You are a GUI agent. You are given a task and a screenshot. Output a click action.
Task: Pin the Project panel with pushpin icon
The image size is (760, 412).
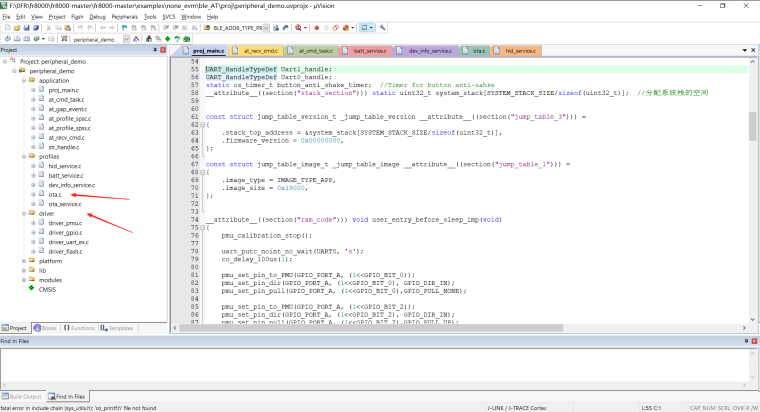click(x=153, y=50)
